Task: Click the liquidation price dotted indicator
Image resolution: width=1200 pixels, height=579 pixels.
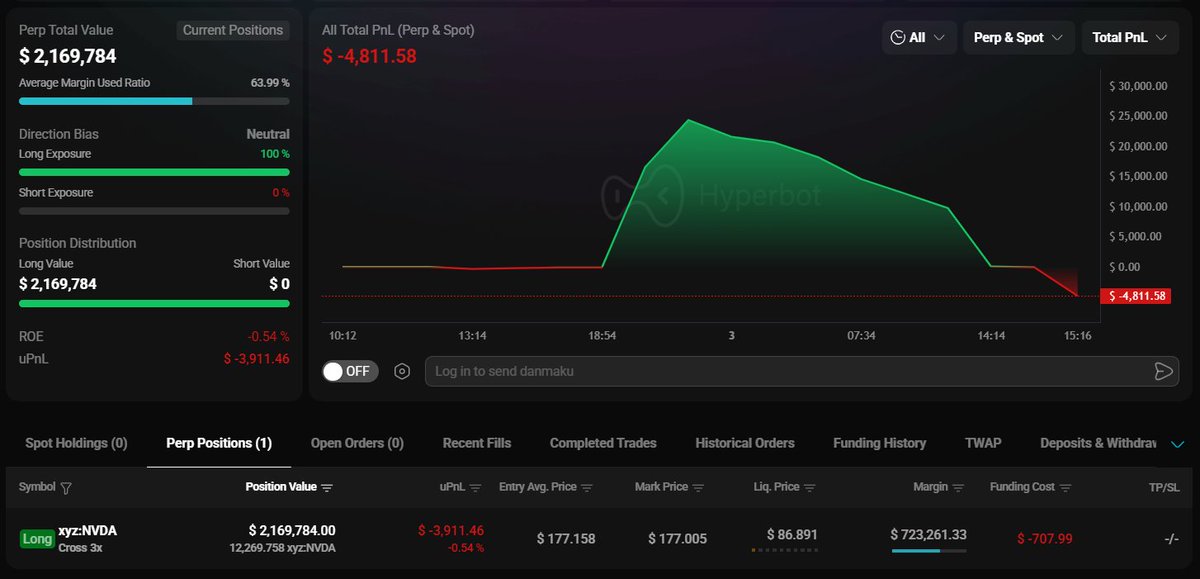Action: [785, 550]
